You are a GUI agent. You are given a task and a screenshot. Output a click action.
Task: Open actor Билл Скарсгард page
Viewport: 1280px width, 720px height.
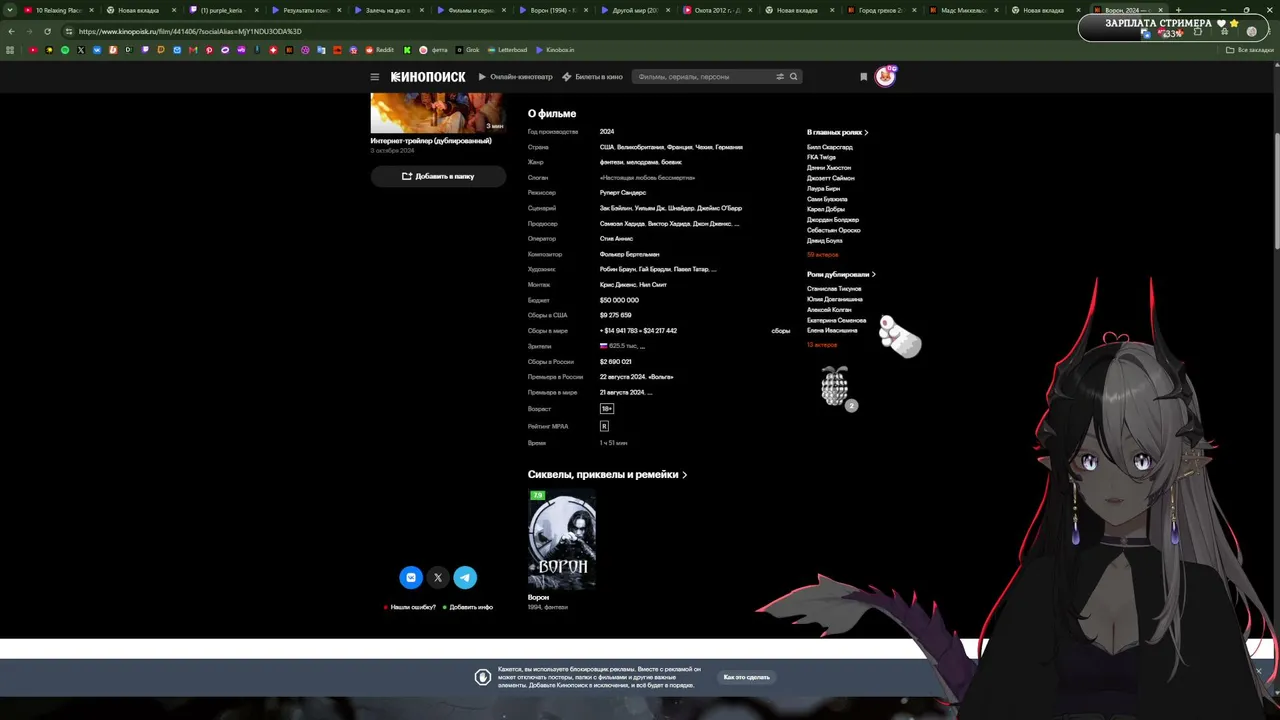[830, 147]
